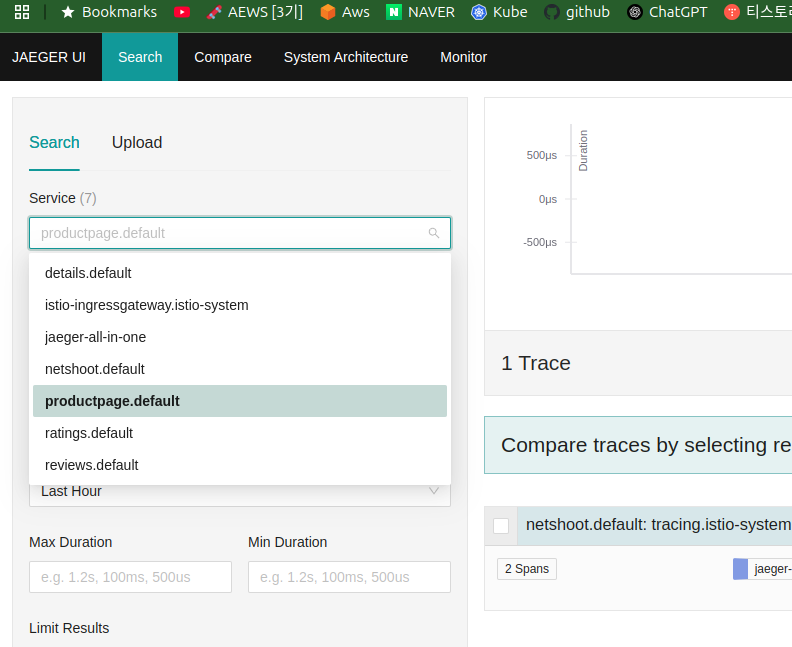The height and width of the screenshot is (647, 792).
Task: Open the AEWS [3기] bookmark
Action: [x=255, y=12]
